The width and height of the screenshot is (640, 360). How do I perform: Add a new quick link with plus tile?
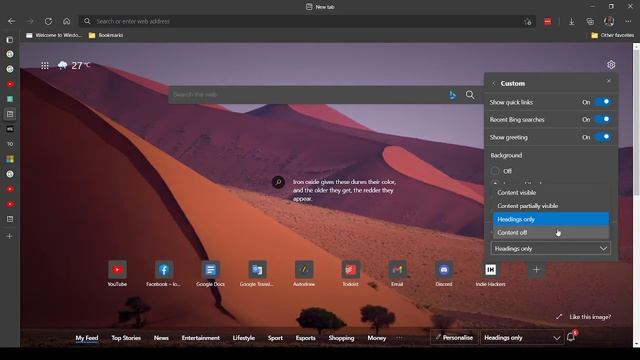click(x=536, y=269)
